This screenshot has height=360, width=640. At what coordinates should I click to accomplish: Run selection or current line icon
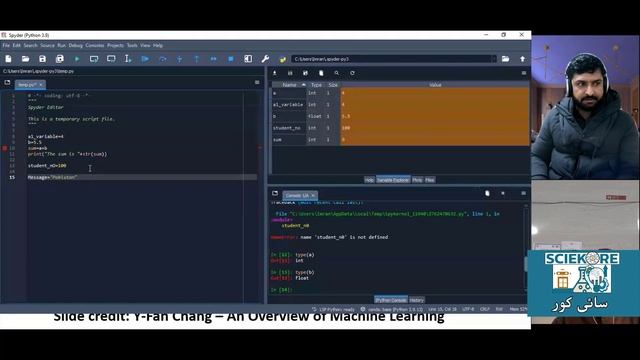(x=128, y=59)
